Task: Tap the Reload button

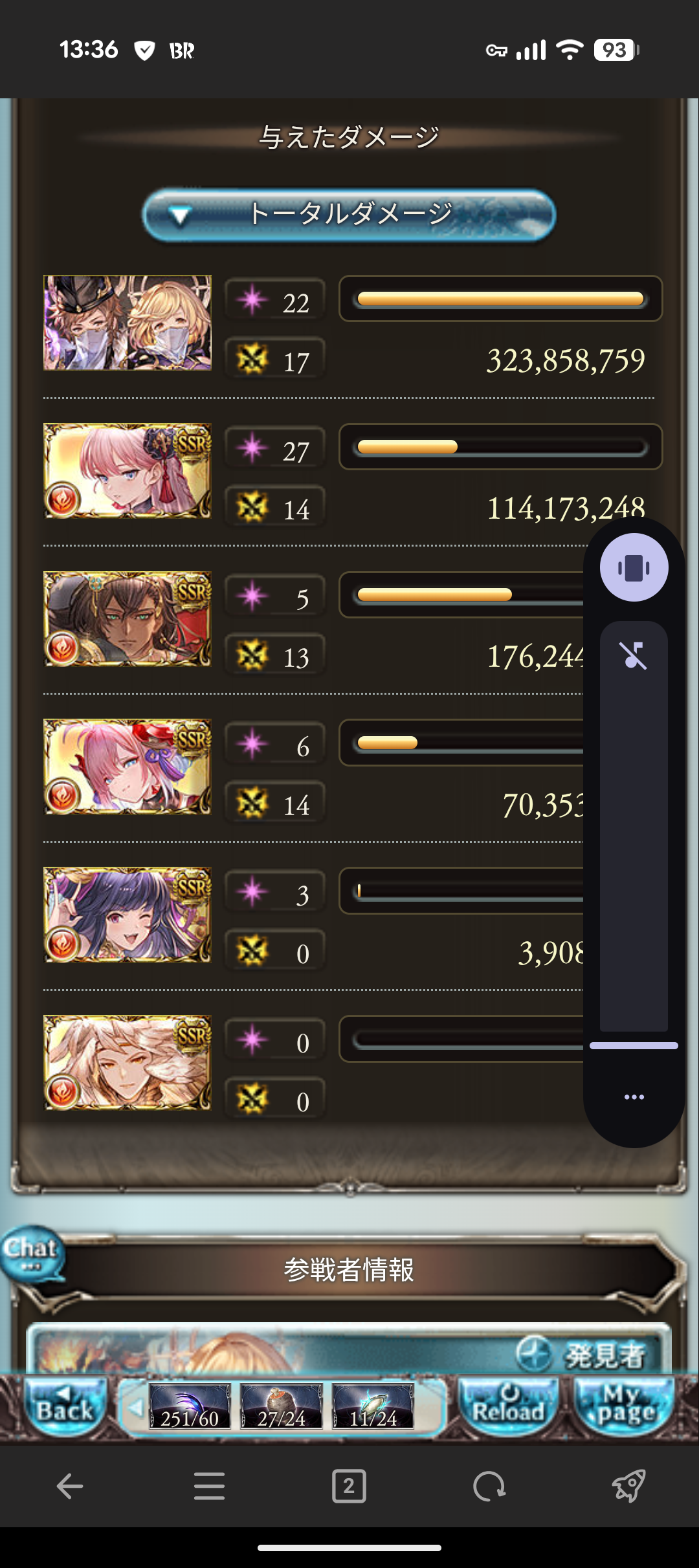Action: pos(508,1406)
